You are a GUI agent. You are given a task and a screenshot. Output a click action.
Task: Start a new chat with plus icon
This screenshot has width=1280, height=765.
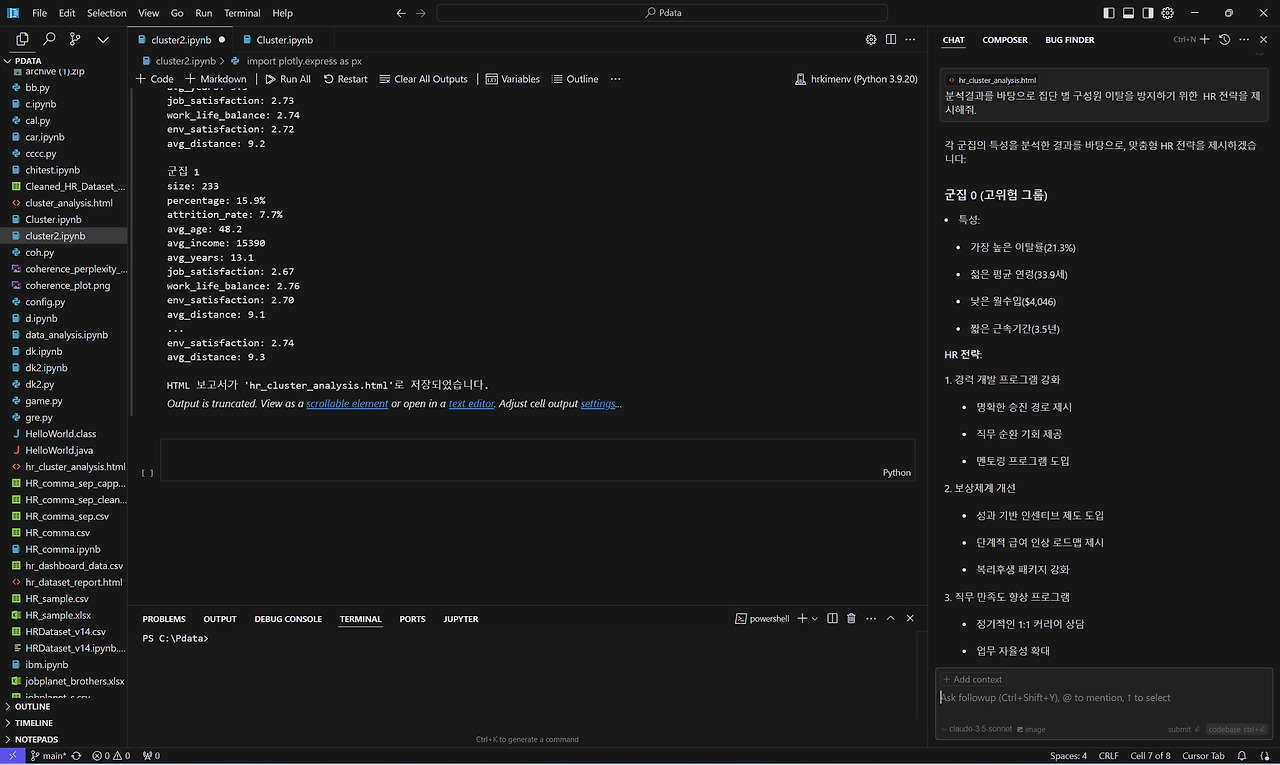point(1205,40)
